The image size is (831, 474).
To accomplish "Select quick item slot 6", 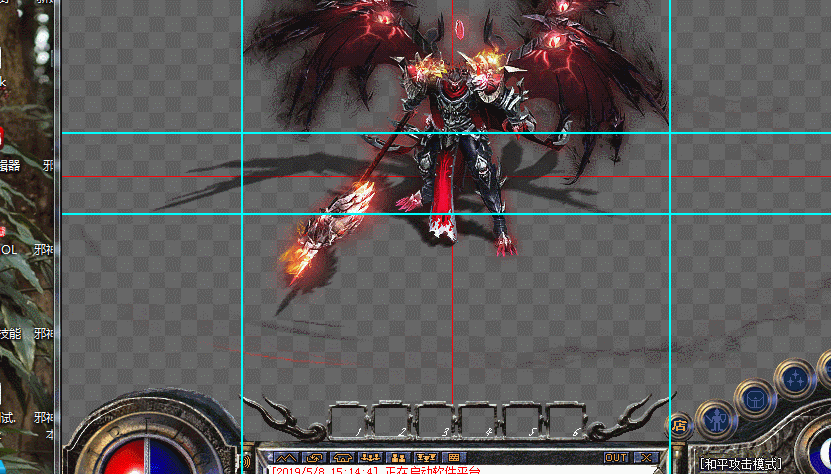I will [565, 422].
